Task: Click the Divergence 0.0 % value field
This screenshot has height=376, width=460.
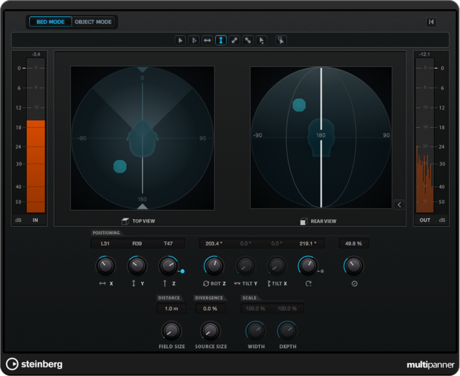Action: click(x=210, y=309)
